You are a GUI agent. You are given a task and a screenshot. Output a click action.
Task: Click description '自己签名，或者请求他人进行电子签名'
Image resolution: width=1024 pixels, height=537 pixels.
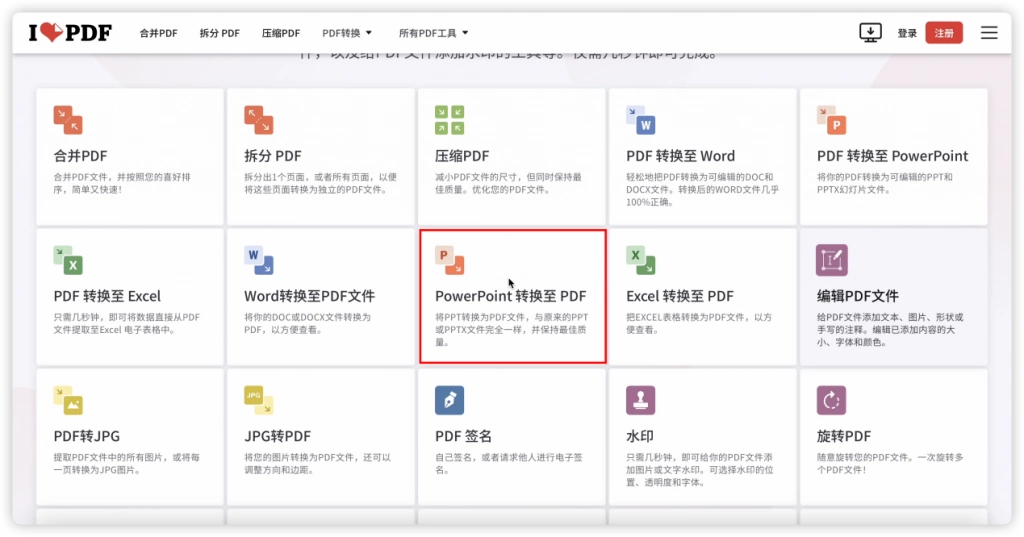(x=509, y=463)
